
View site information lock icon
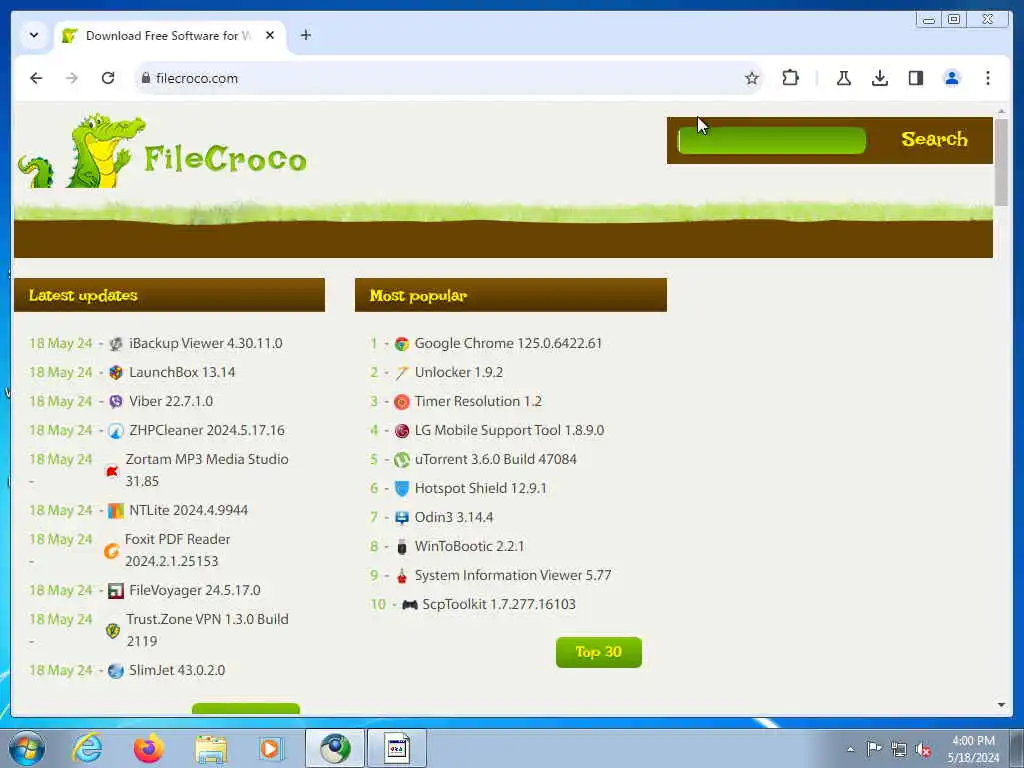[146, 78]
